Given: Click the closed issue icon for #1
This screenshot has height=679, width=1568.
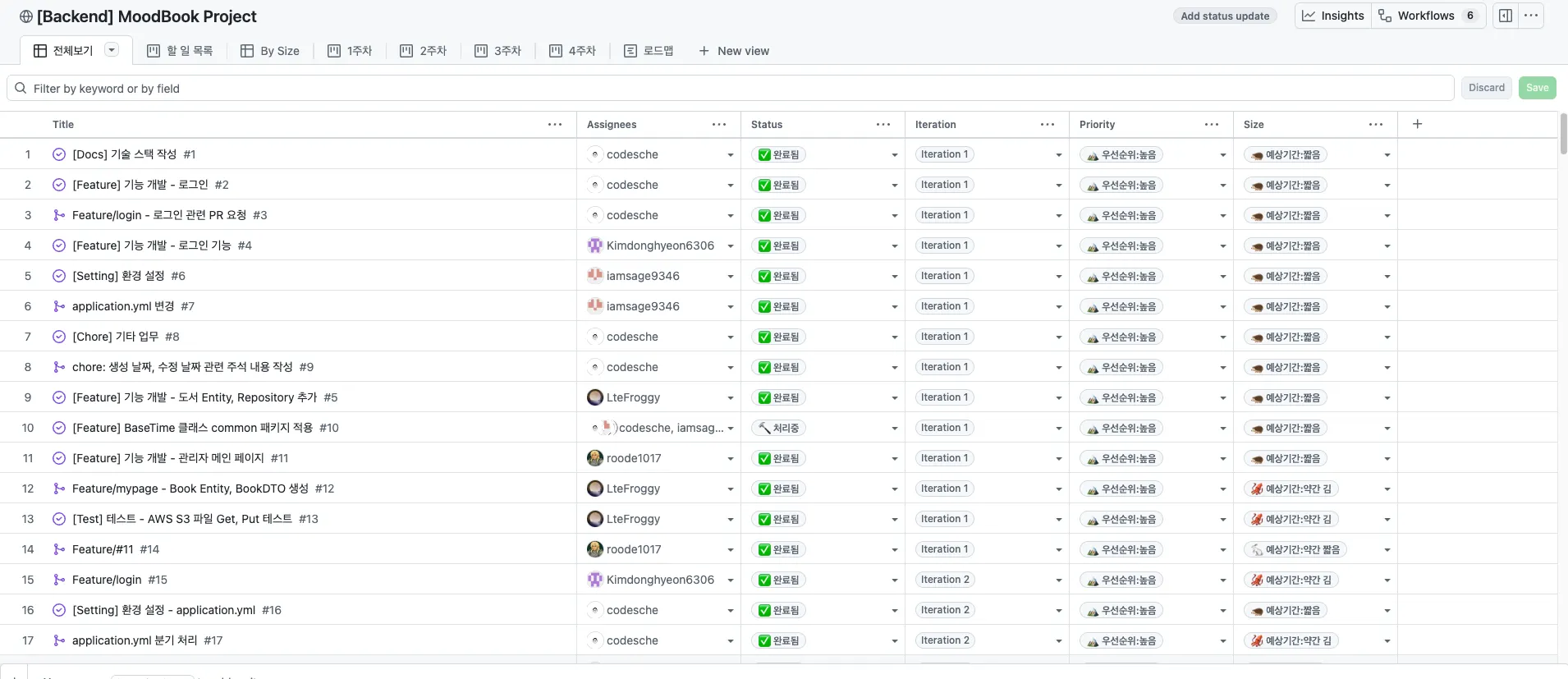Looking at the screenshot, I should click(x=59, y=154).
